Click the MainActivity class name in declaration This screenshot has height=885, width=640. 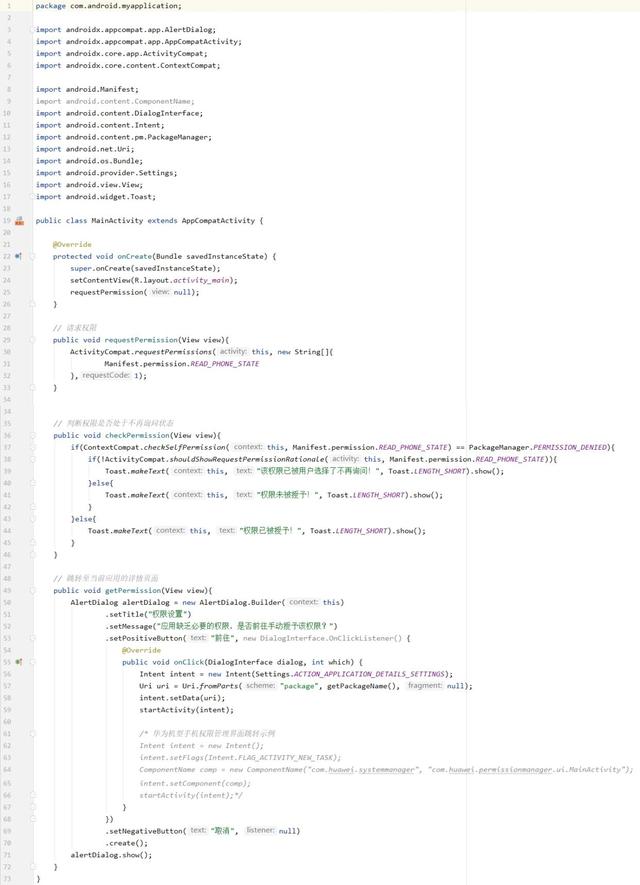click(x=117, y=221)
